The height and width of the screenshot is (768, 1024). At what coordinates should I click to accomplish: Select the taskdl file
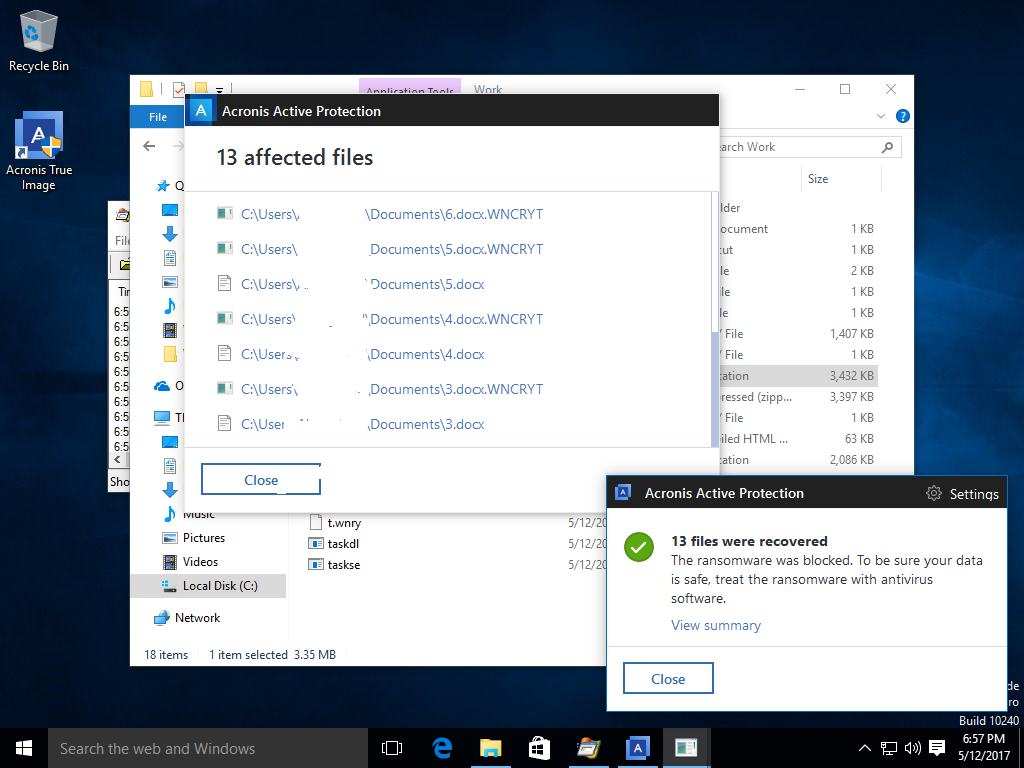tap(334, 543)
